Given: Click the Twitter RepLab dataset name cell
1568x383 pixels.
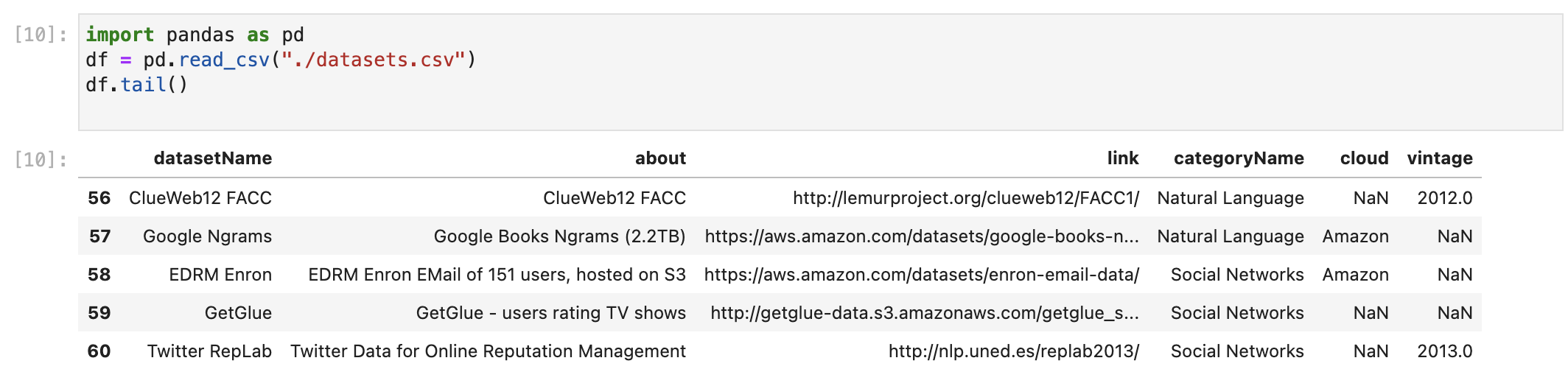Looking at the screenshot, I should [x=209, y=351].
